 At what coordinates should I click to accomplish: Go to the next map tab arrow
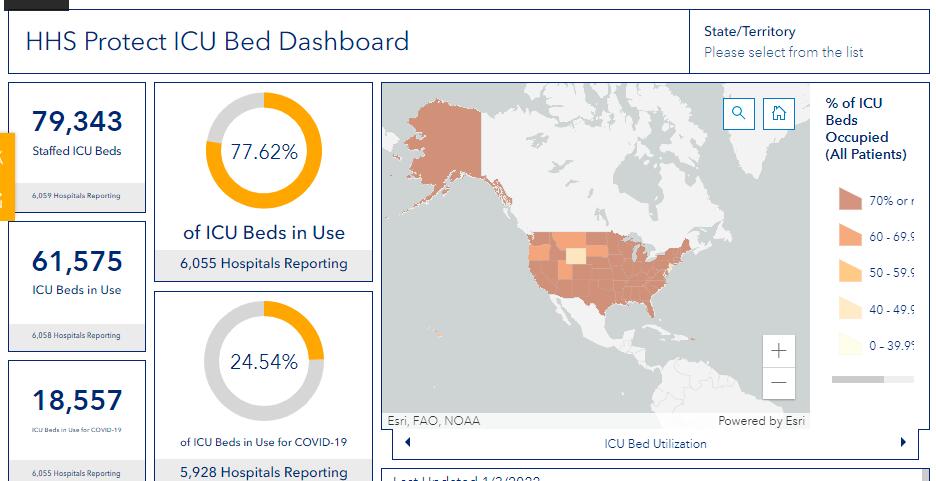(903, 443)
